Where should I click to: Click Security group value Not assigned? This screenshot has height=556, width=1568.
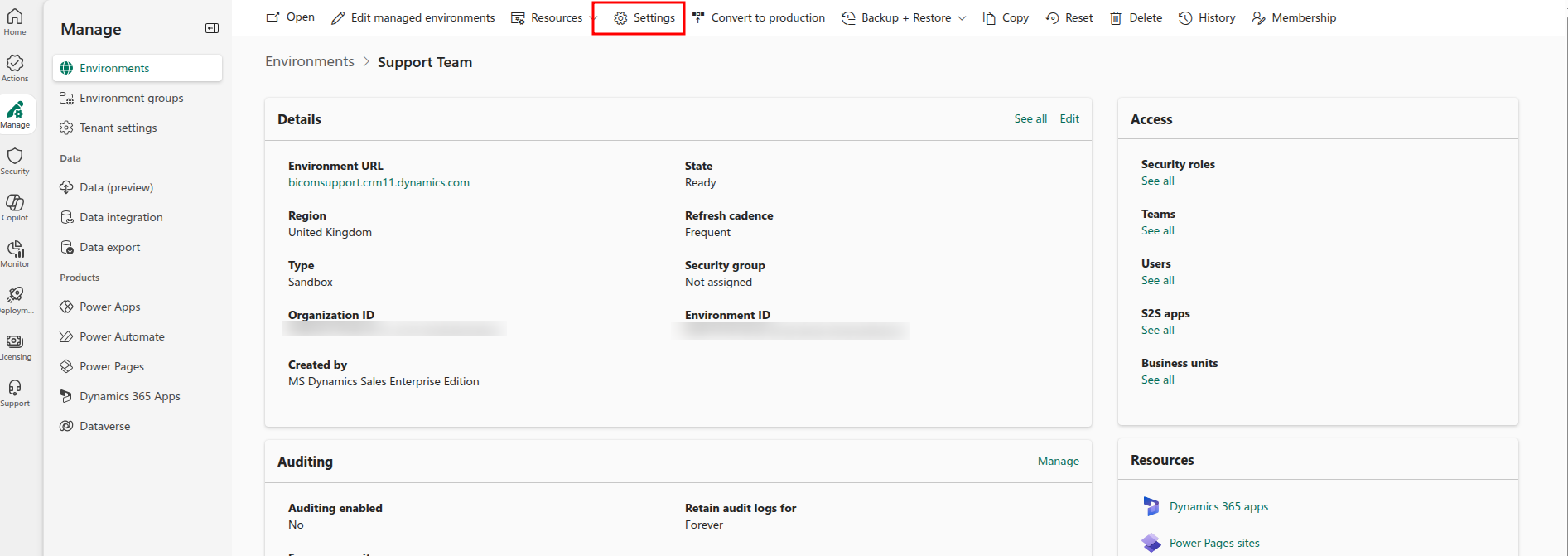(718, 282)
